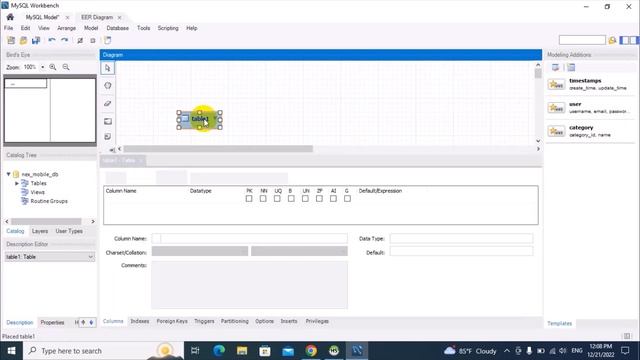Open the Scripting menu
This screenshot has width=640, height=360.
point(168,28)
